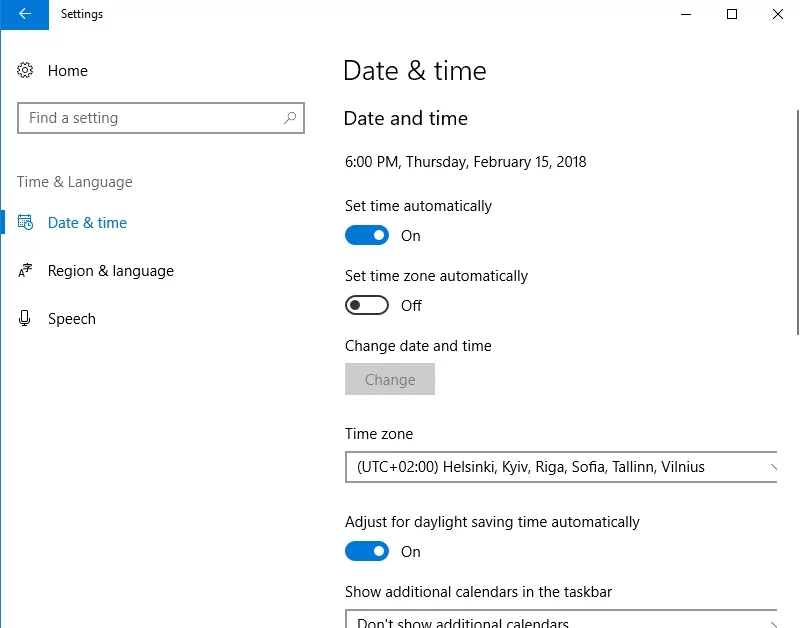
Task: Maximize the Settings window
Action: 732,14
